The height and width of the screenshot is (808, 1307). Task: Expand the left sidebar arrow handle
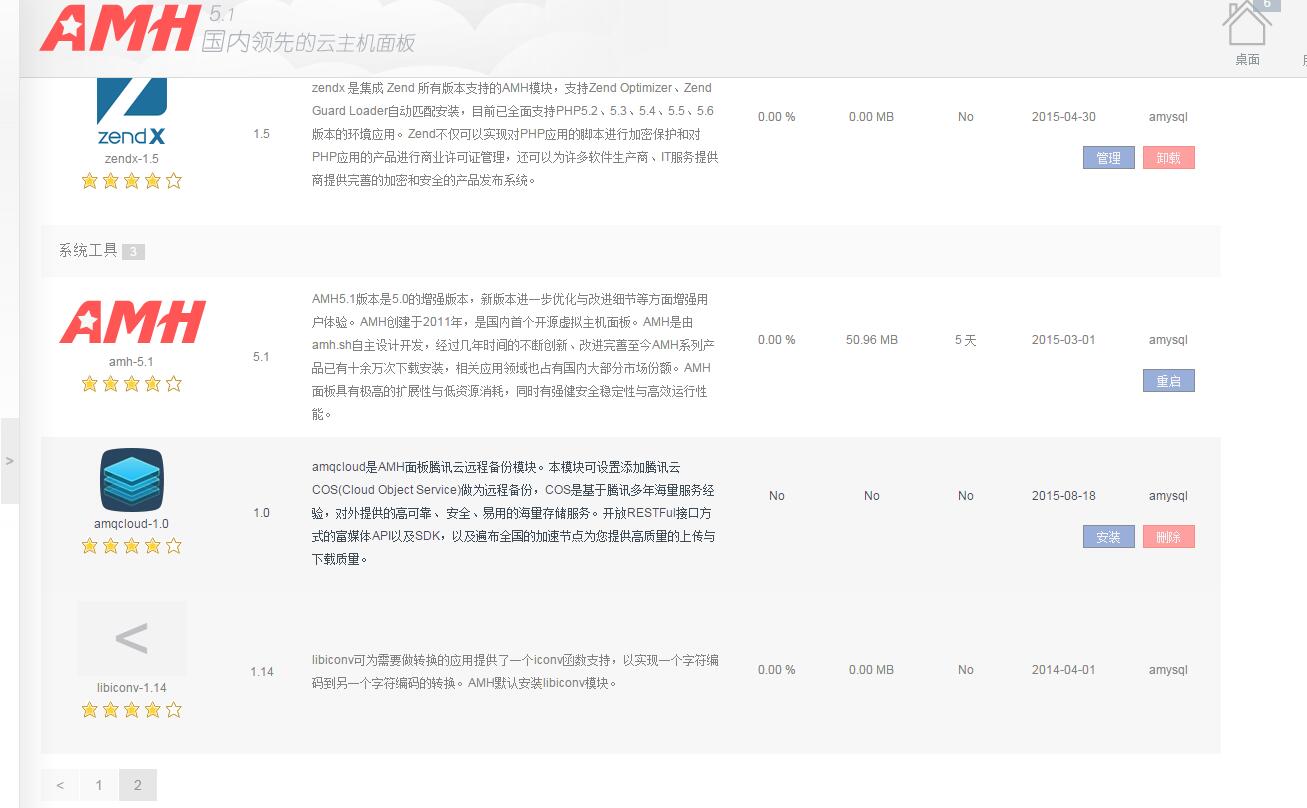(10, 461)
